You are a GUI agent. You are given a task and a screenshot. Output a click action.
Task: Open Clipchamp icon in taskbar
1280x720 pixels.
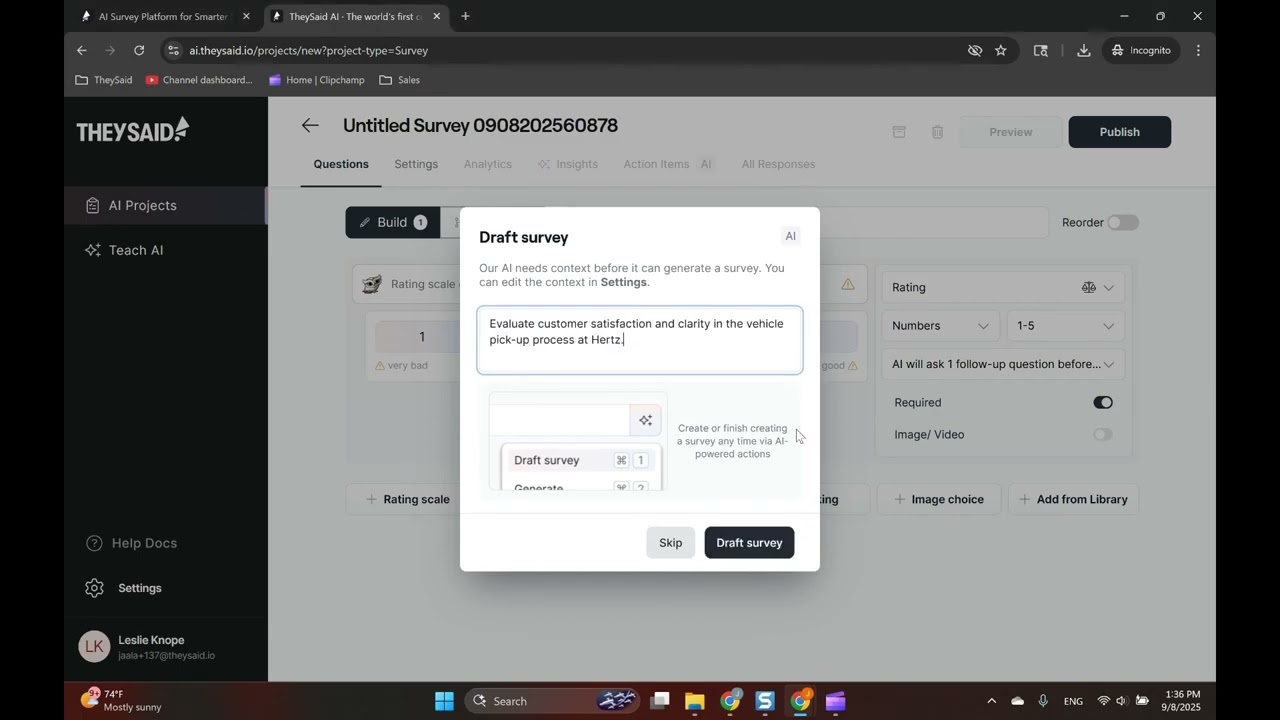pos(835,701)
